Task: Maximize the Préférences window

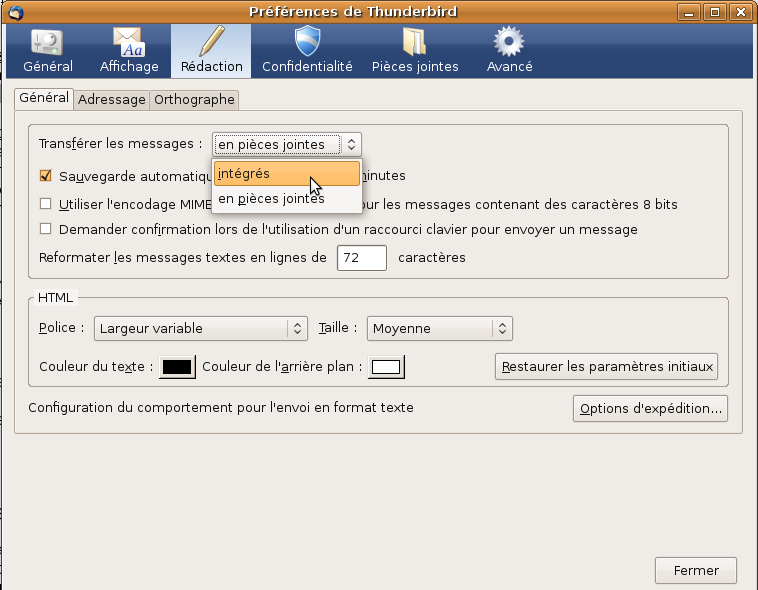Action: click(x=714, y=12)
